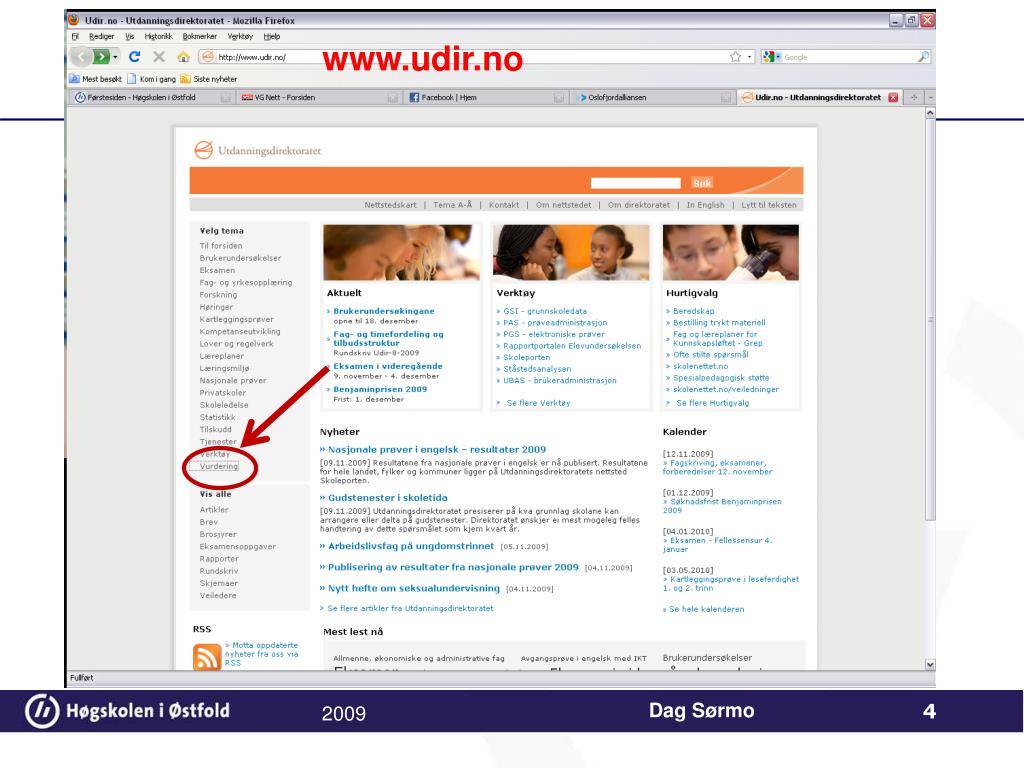1024x768 pixels.
Task: Select Nasjonale prøver in the theme list
Action: (x=232, y=380)
